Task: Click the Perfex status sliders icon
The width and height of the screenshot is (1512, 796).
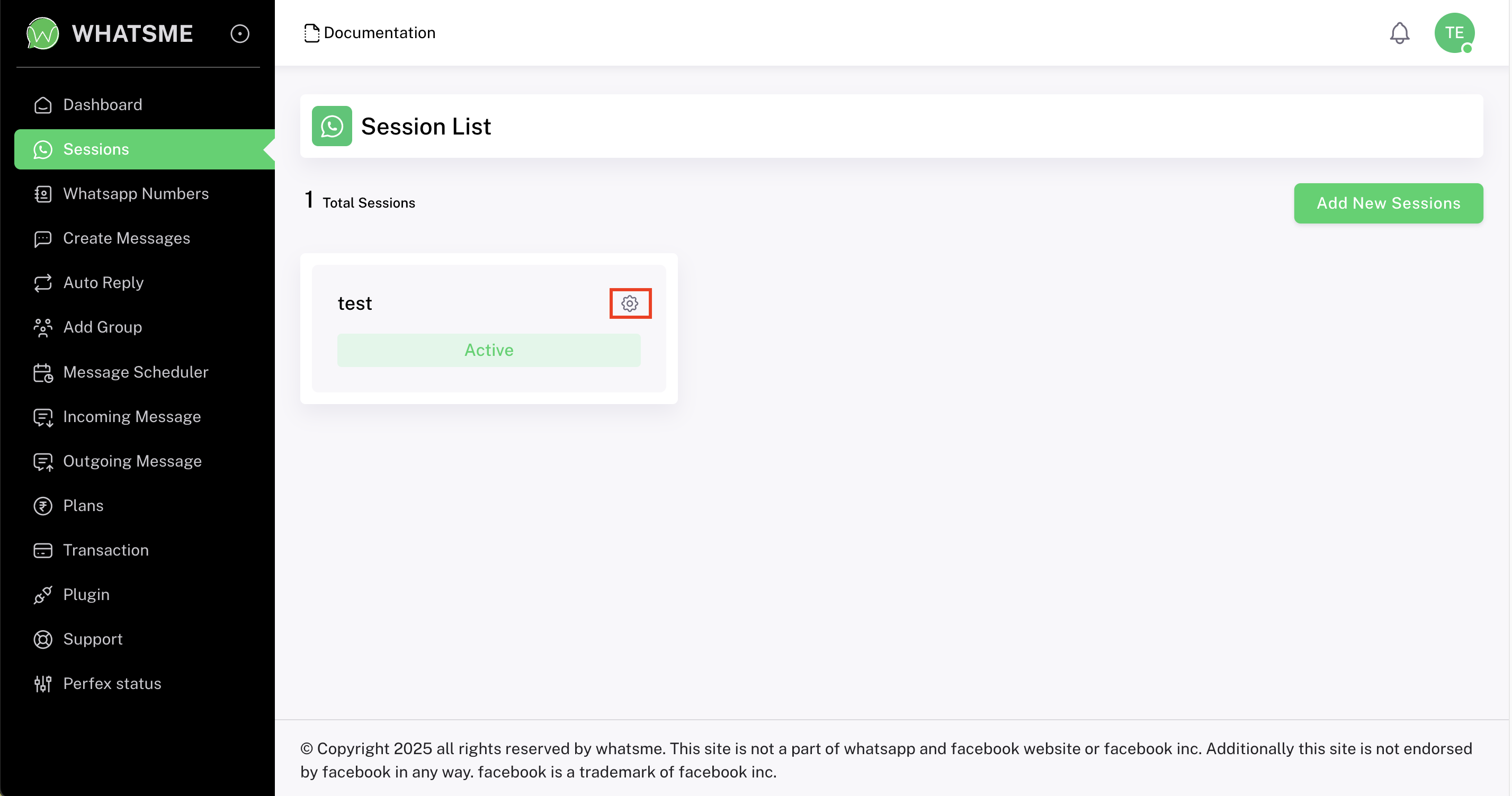Action: pos(42,683)
